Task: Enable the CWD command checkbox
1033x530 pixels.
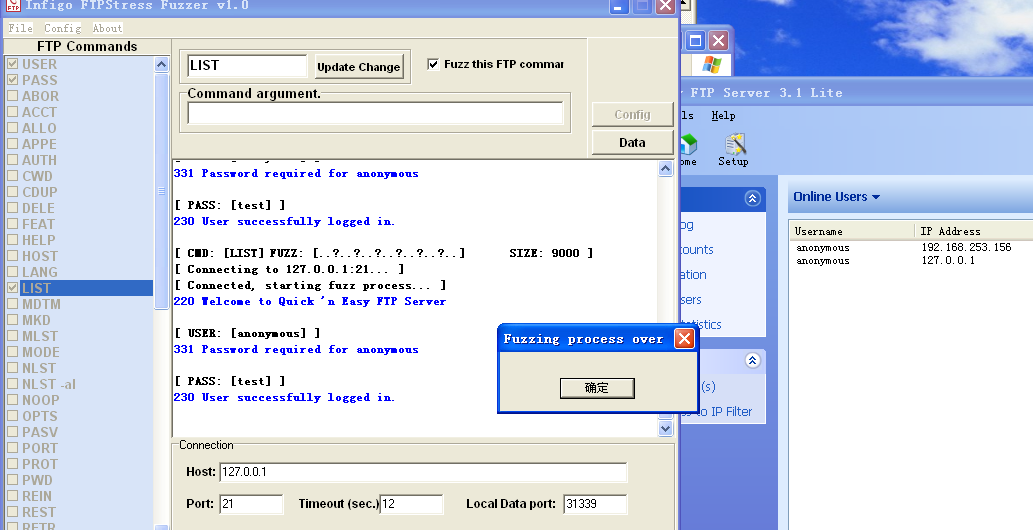Action: (12, 176)
